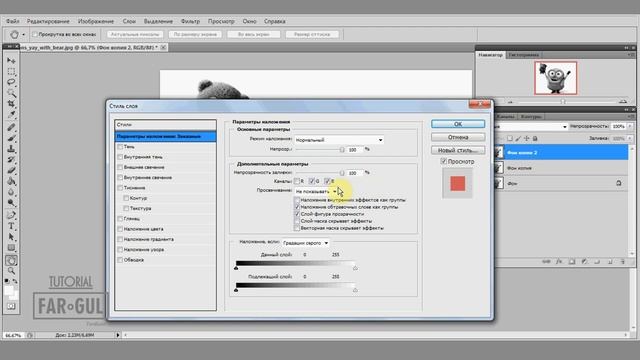
Task: Select the Healing Brush tool
Action: click(x=11, y=127)
